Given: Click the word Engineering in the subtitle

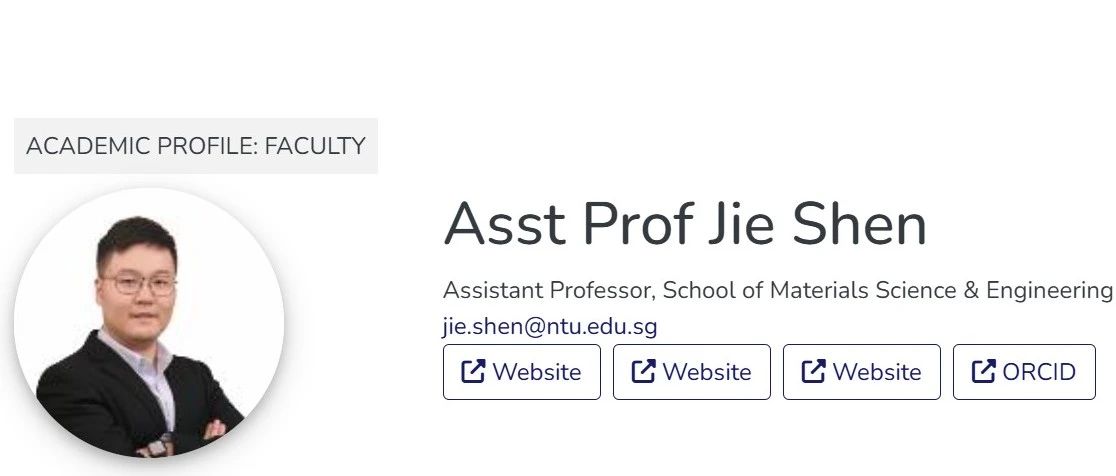Looking at the screenshot, I should click(1049, 290).
